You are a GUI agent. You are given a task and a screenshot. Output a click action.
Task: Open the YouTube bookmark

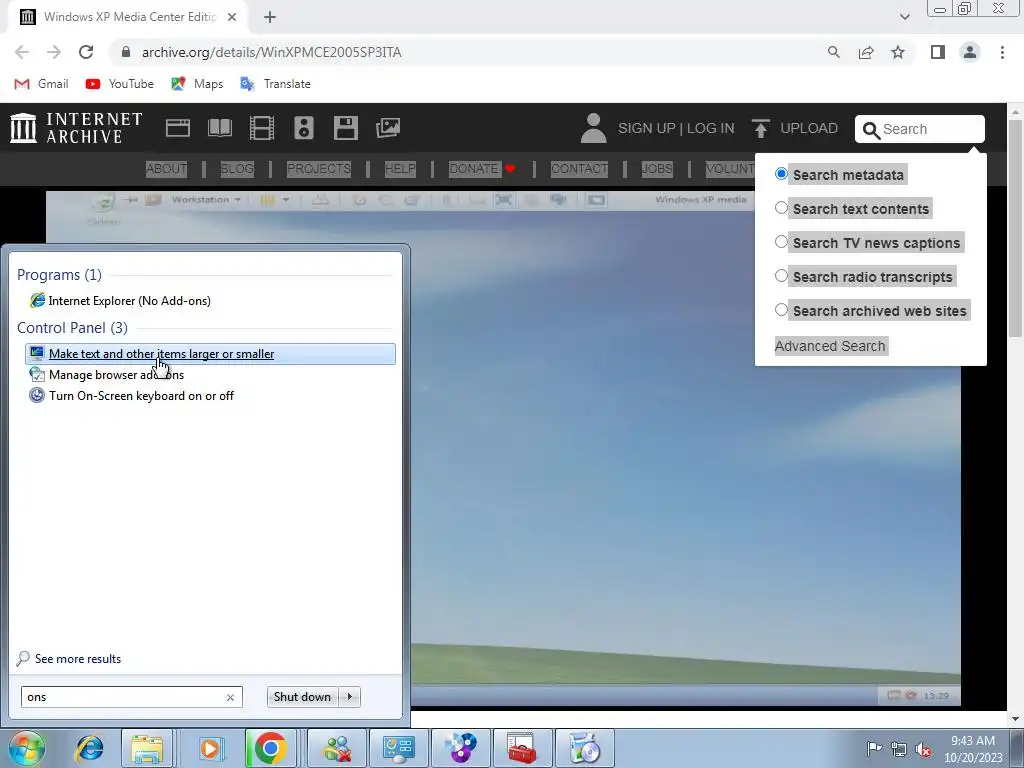pos(120,84)
